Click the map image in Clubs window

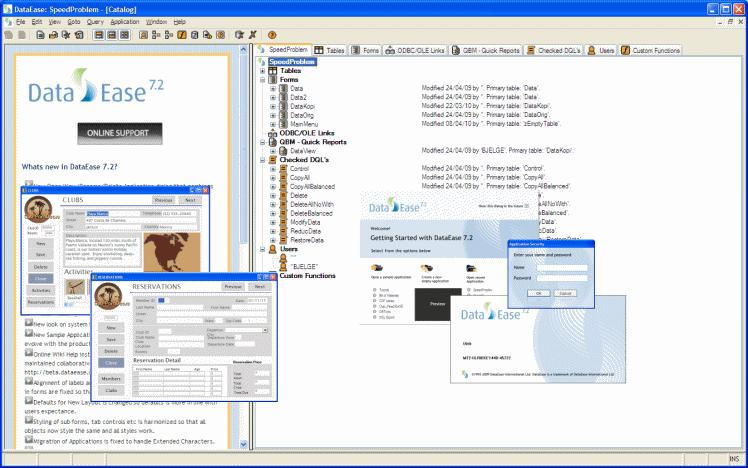(x=172, y=252)
